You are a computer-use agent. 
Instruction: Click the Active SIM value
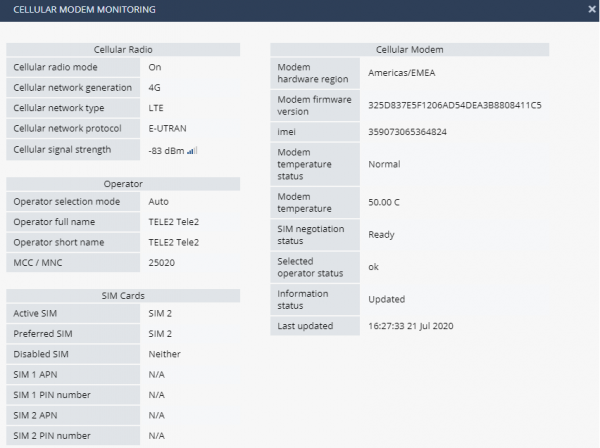pyautogui.click(x=161, y=315)
